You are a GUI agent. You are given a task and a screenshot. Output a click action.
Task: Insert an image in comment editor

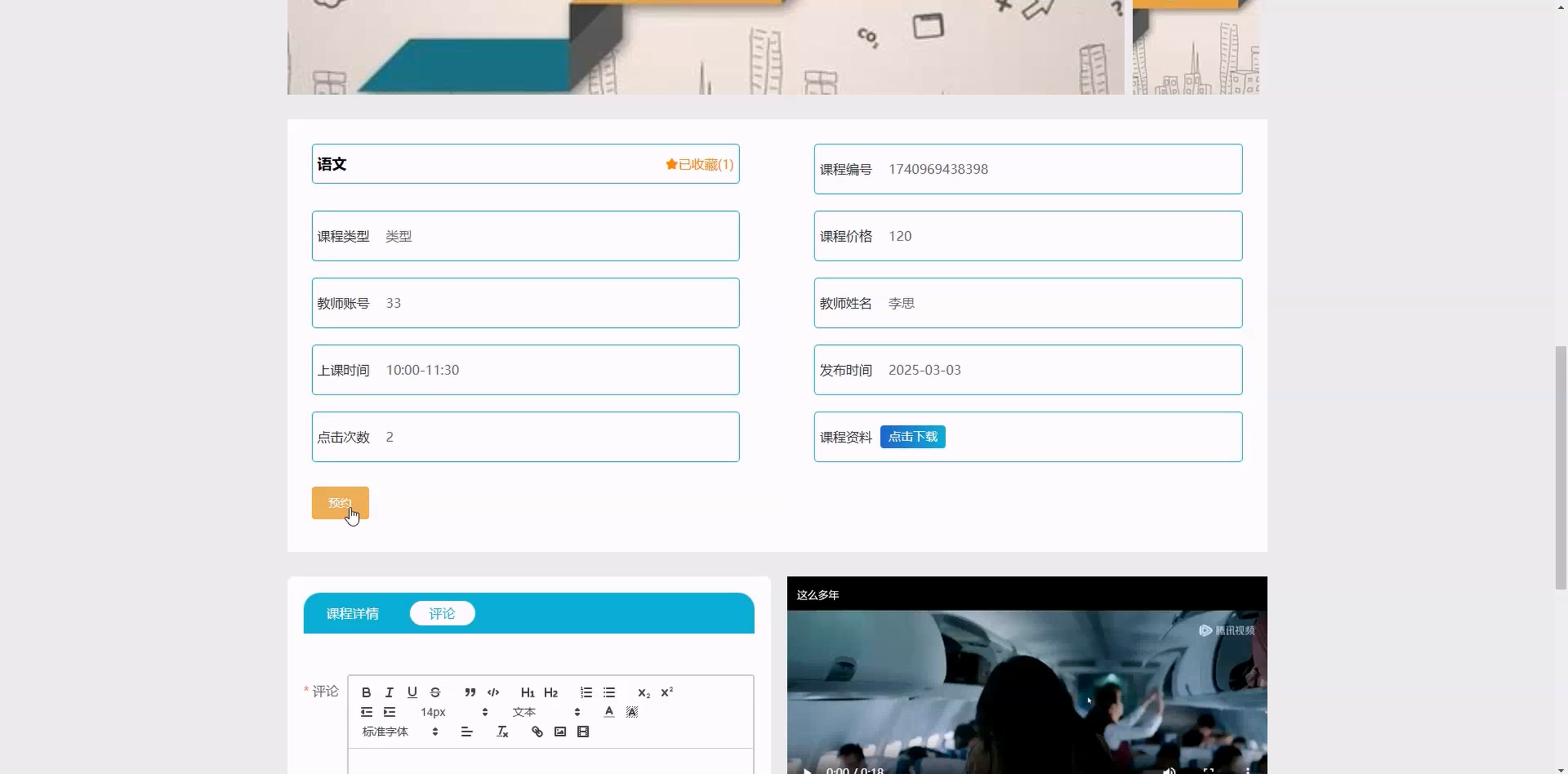[x=560, y=732]
